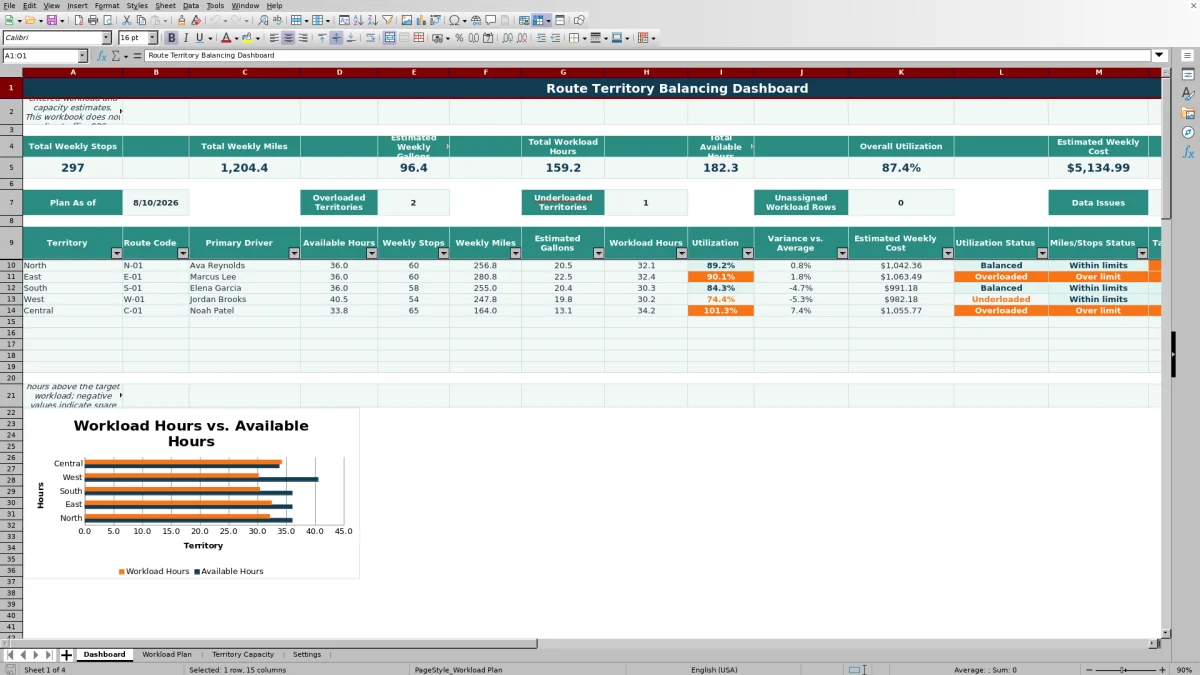Open the sidebar Gallery icon

(1188, 113)
